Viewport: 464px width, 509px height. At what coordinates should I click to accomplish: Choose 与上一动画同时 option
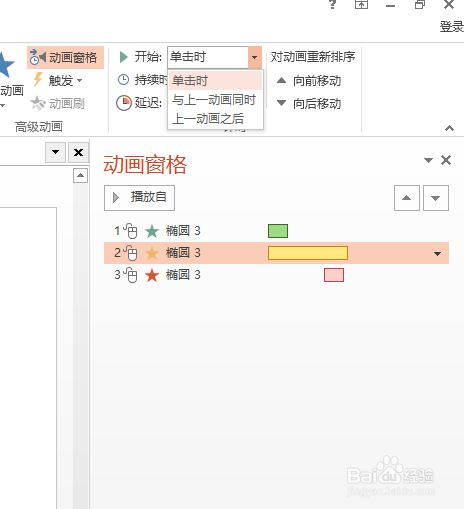pyautogui.click(x=215, y=100)
